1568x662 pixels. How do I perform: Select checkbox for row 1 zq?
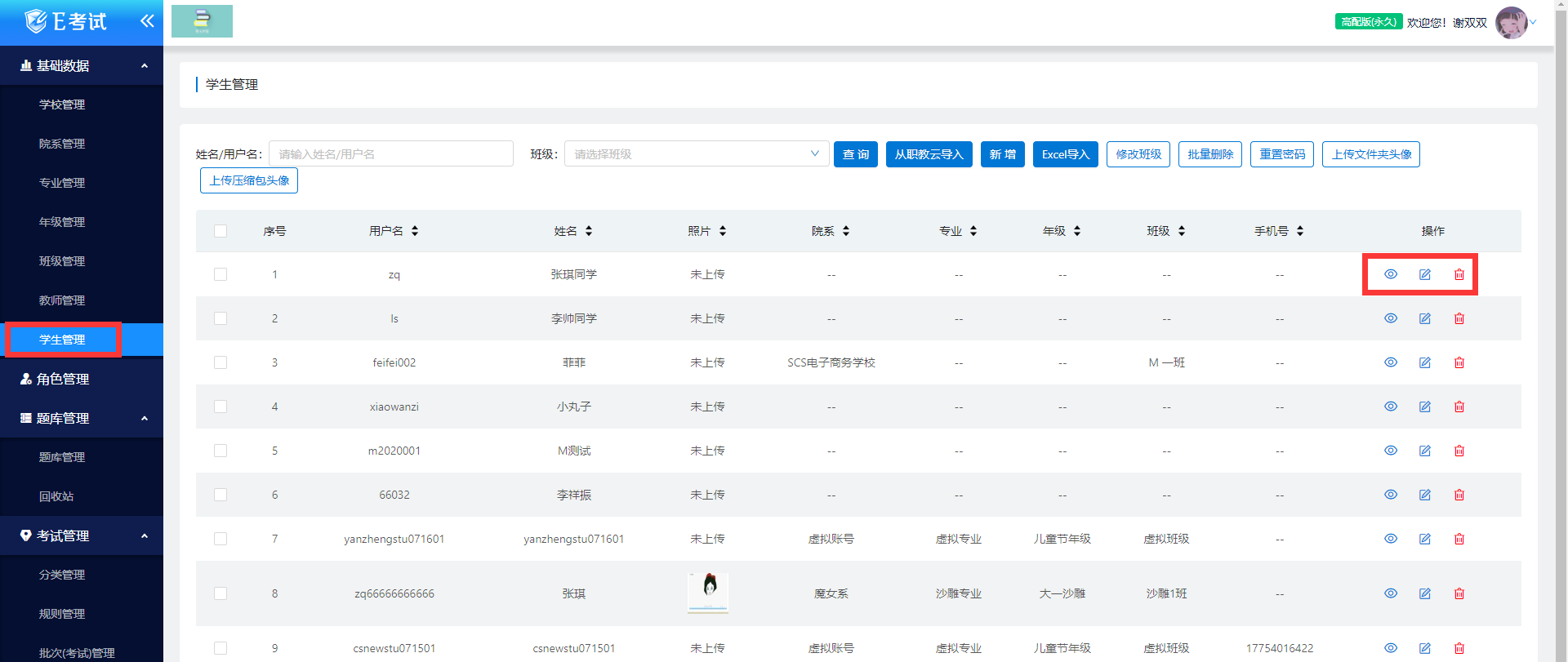(220, 274)
